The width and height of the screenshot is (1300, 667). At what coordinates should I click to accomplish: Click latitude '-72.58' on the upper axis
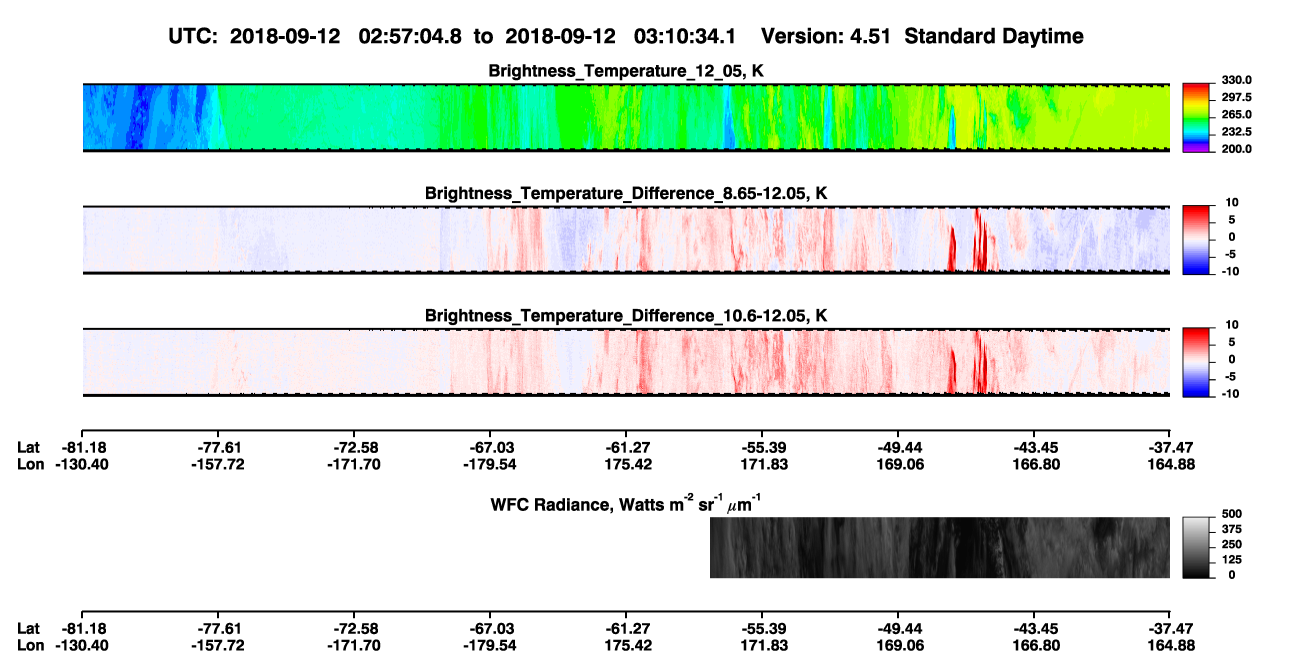pyautogui.click(x=353, y=447)
